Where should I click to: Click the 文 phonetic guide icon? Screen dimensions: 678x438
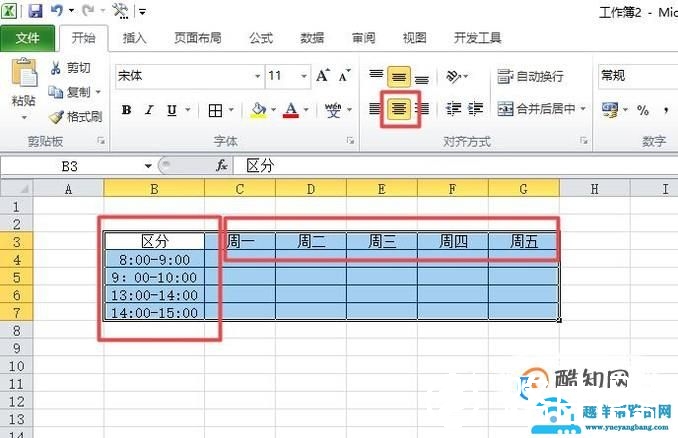[x=333, y=110]
